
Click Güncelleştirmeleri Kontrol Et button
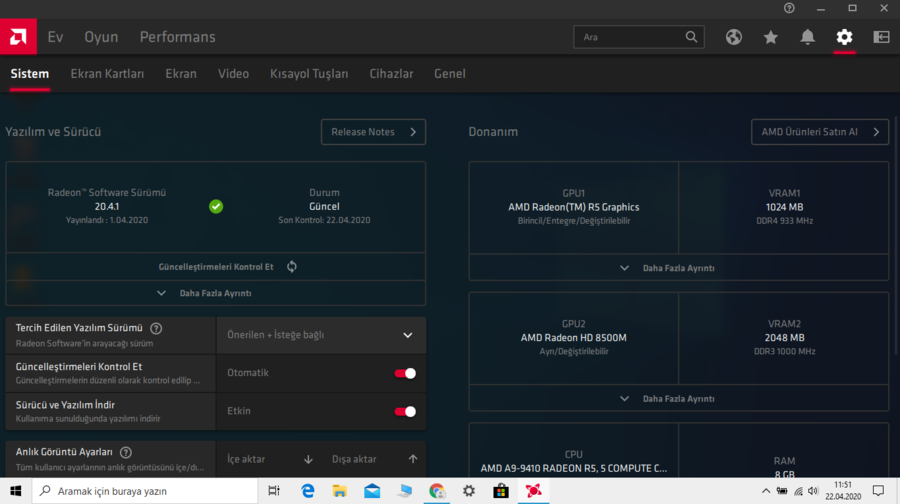click(216, 267)
